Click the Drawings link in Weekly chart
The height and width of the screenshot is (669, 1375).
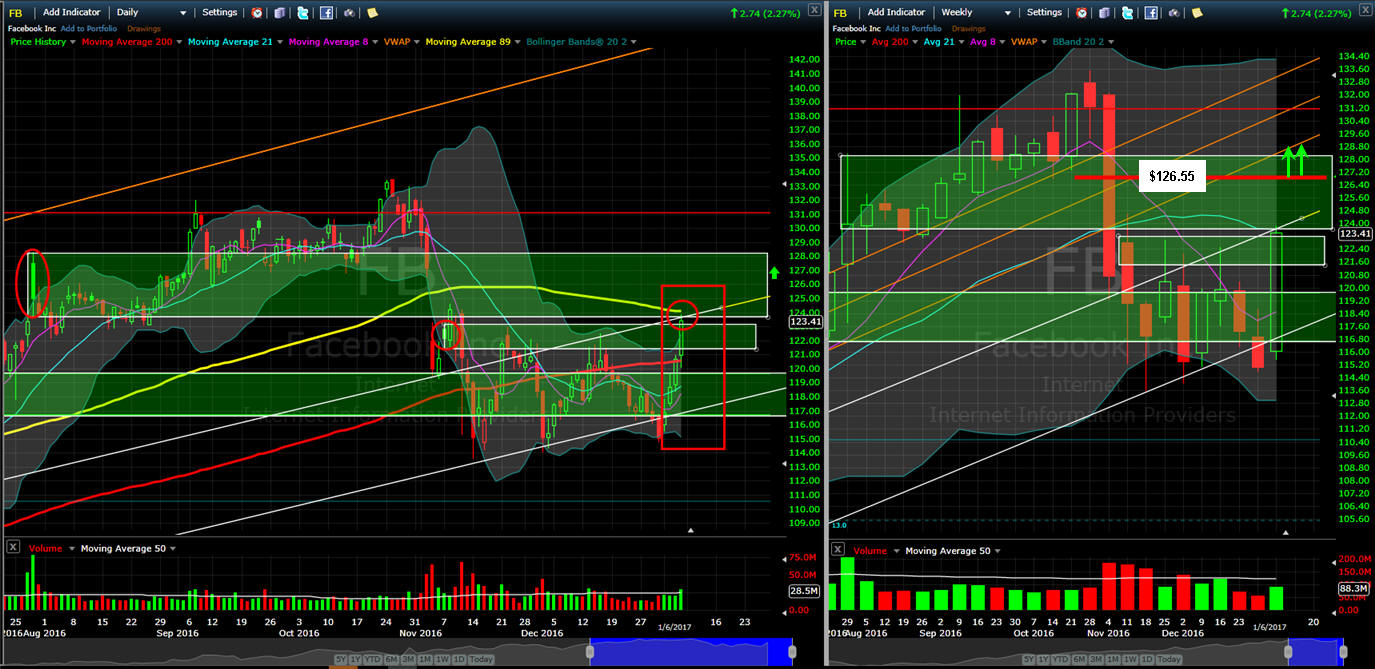point(969,28)
